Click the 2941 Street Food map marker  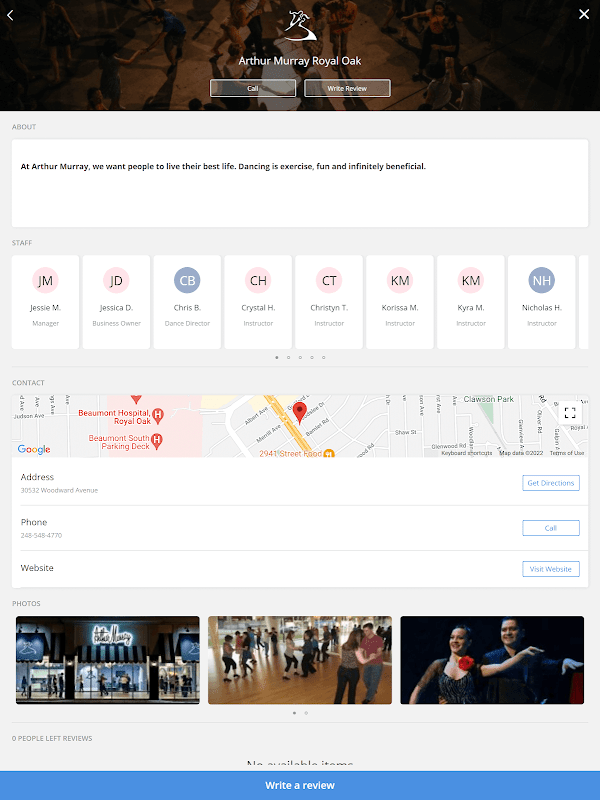pos(329,454)
